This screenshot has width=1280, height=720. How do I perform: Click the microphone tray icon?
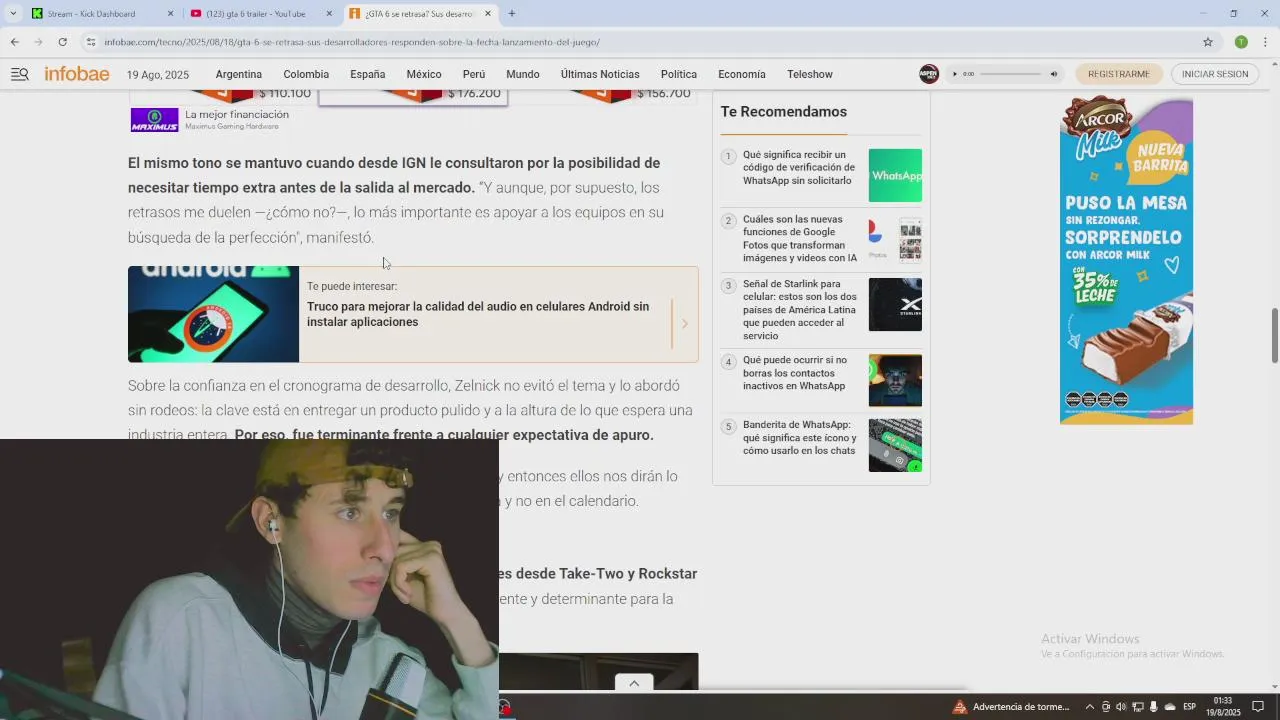click(x=1153, y=707)
